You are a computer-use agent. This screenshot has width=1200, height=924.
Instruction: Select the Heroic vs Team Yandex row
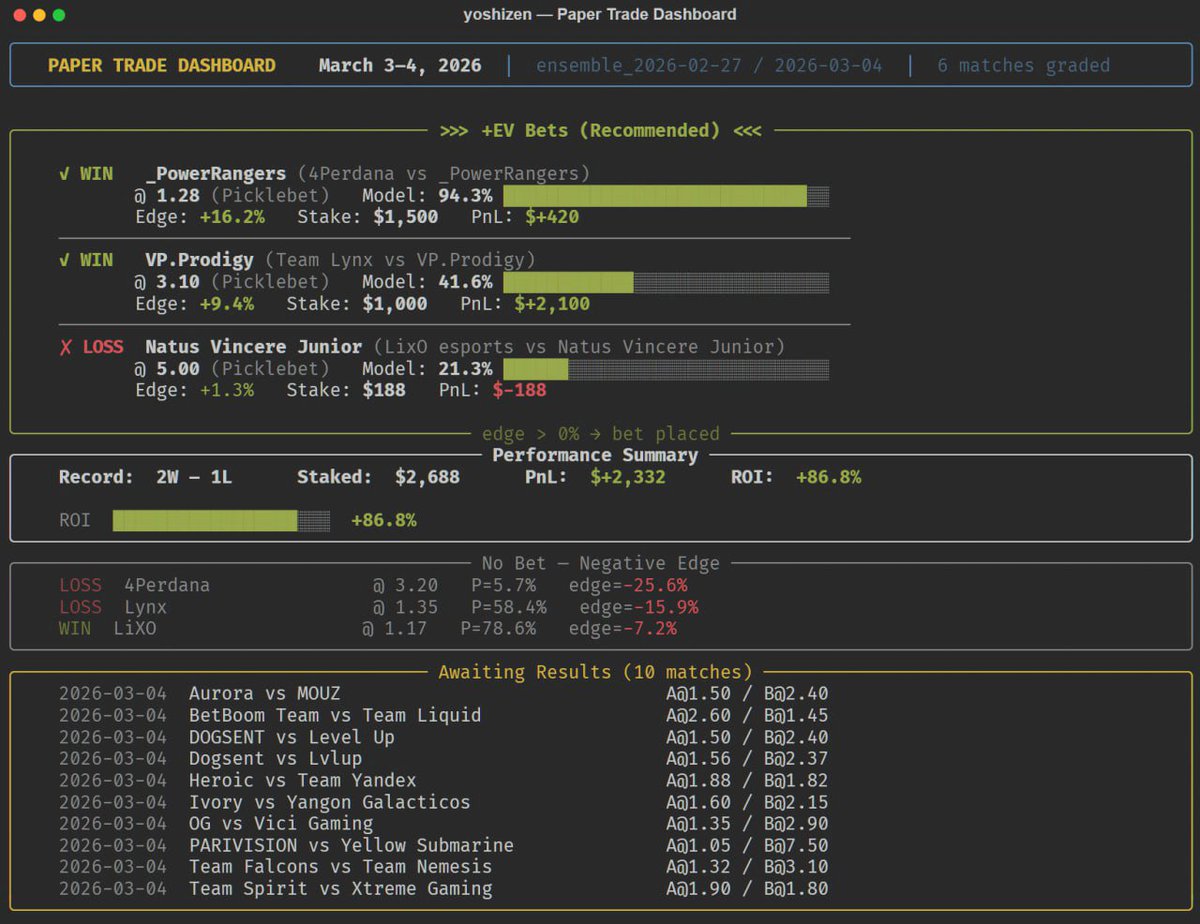click(443, 780)
